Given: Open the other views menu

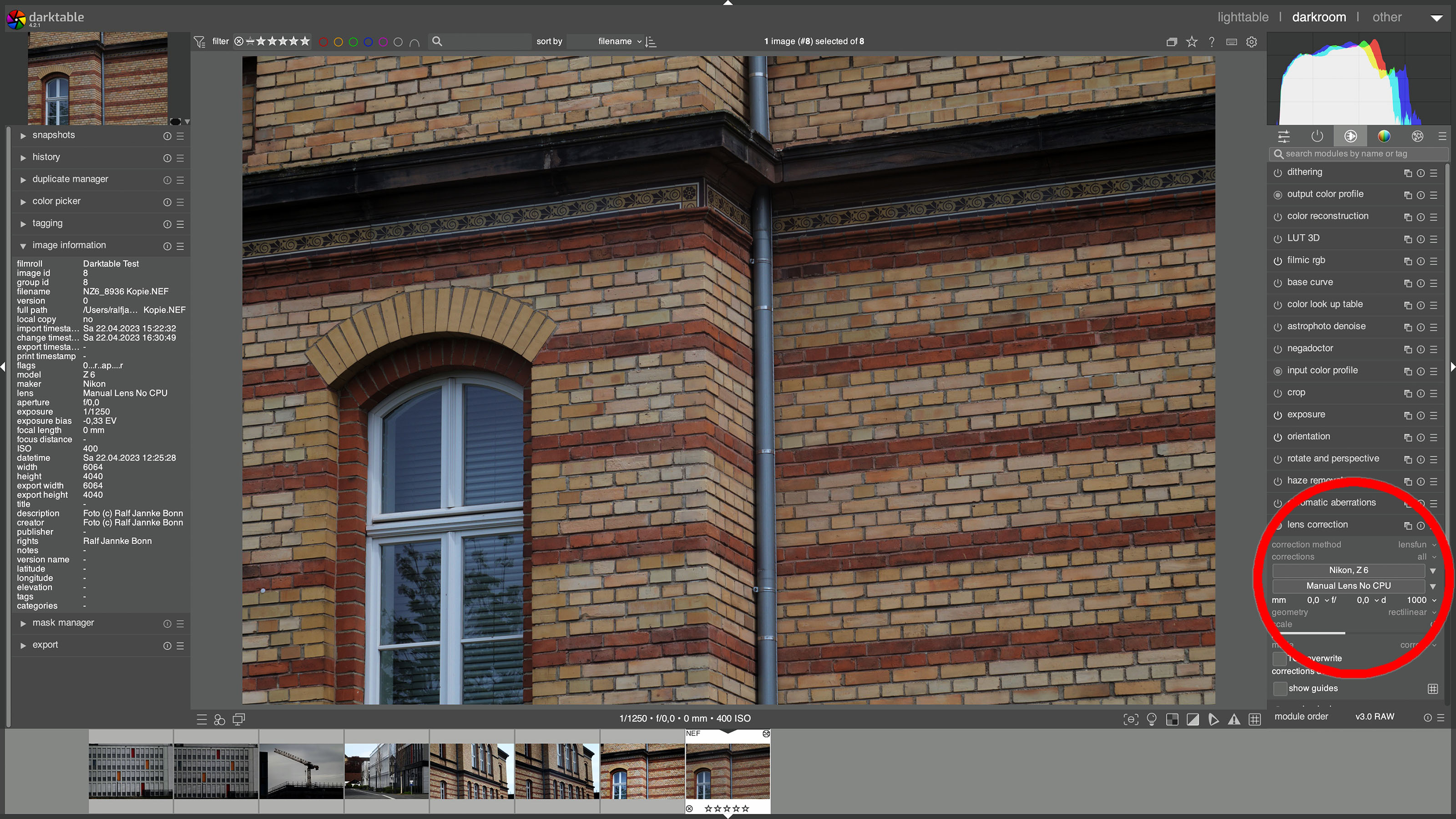Looking at the screenshot, I should click(1386, 17).
